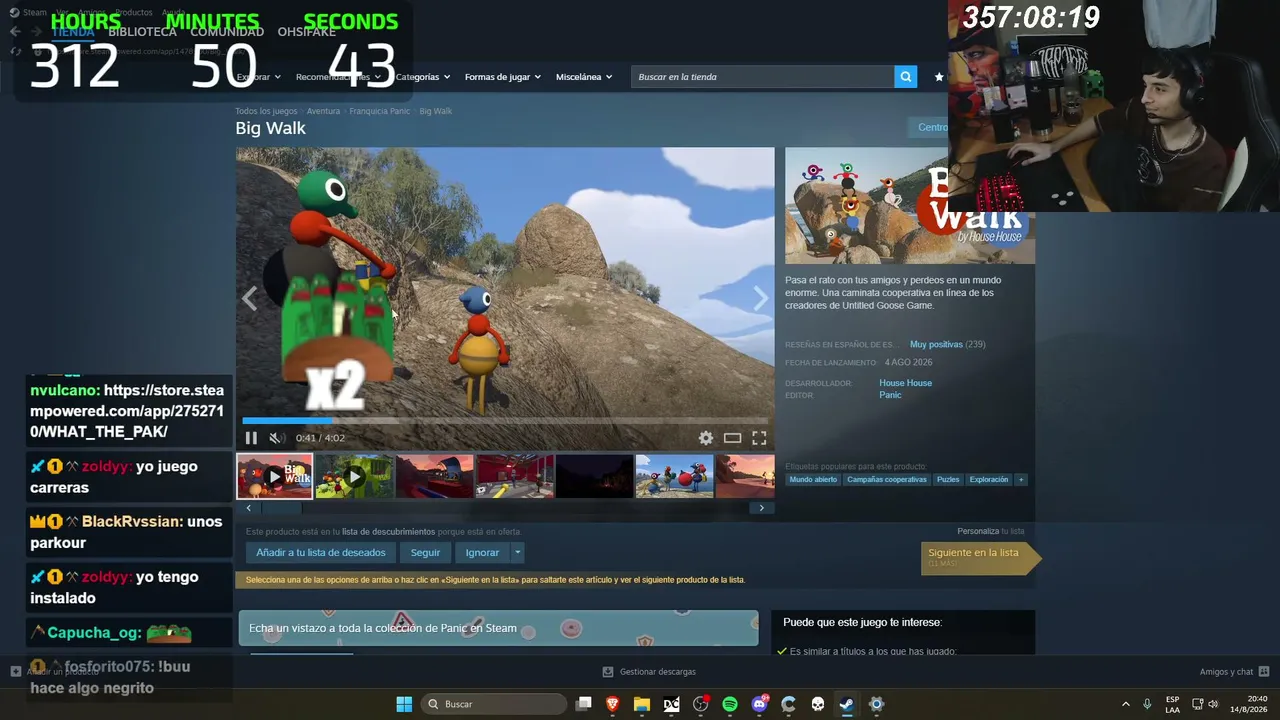Open the Franquicia Panic breadcrumb
This screenshot has height=720, width=1280.
379,111
